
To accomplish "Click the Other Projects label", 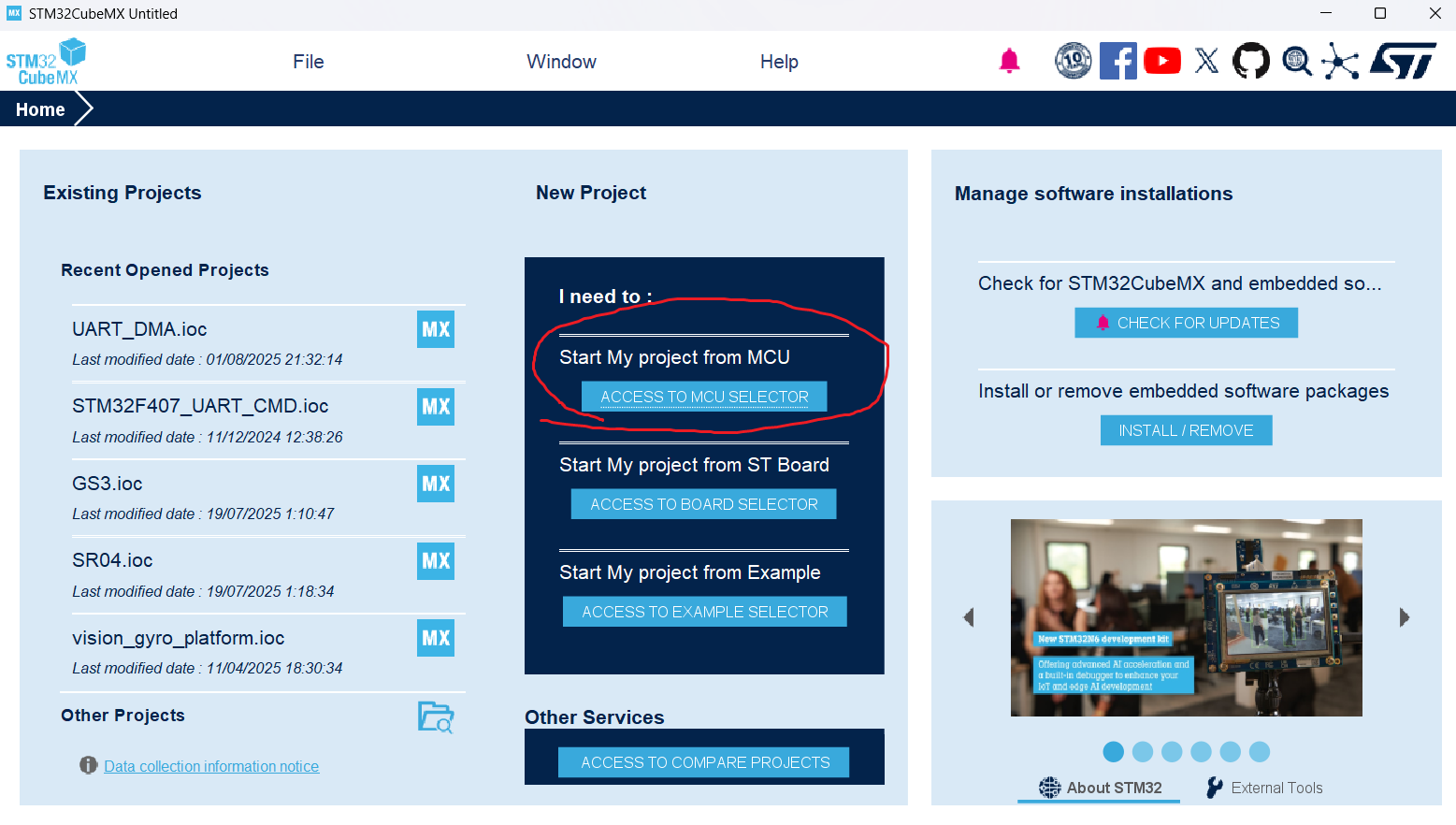I will 123,716.
